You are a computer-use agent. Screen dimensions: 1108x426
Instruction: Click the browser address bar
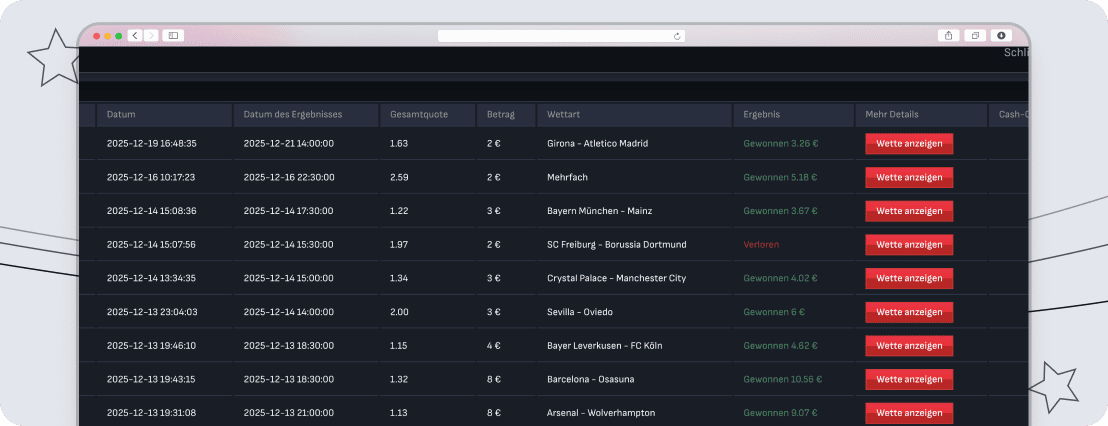[x=560, y=35]
